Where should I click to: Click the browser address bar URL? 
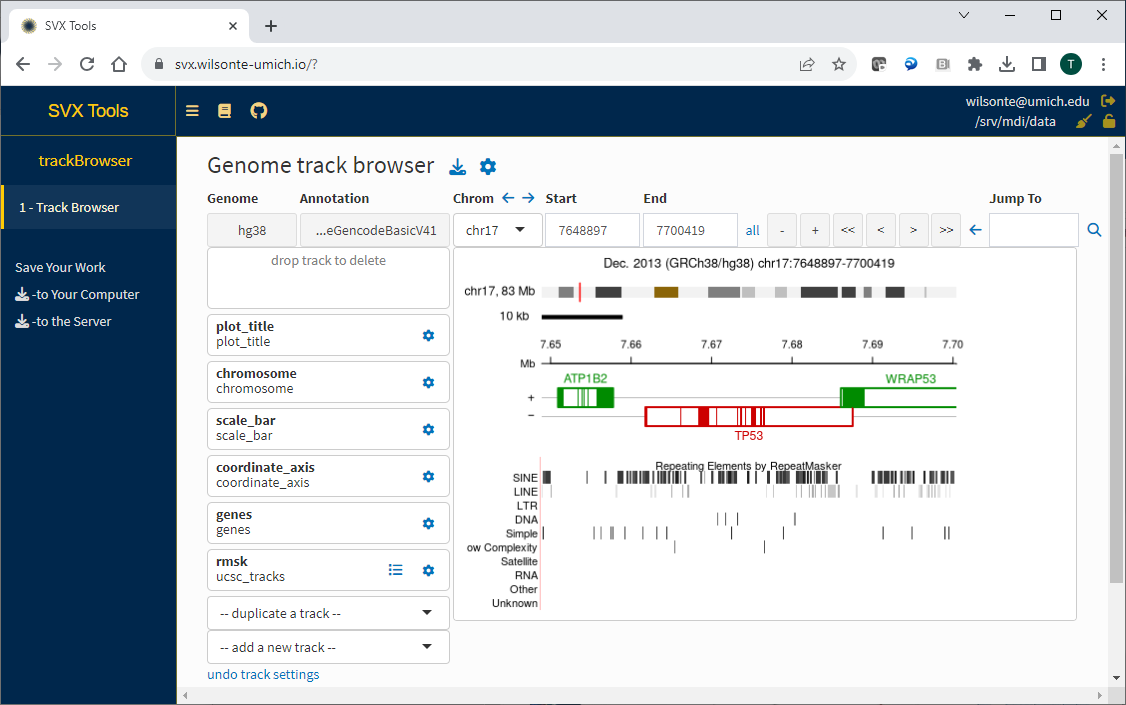(246, 65)
